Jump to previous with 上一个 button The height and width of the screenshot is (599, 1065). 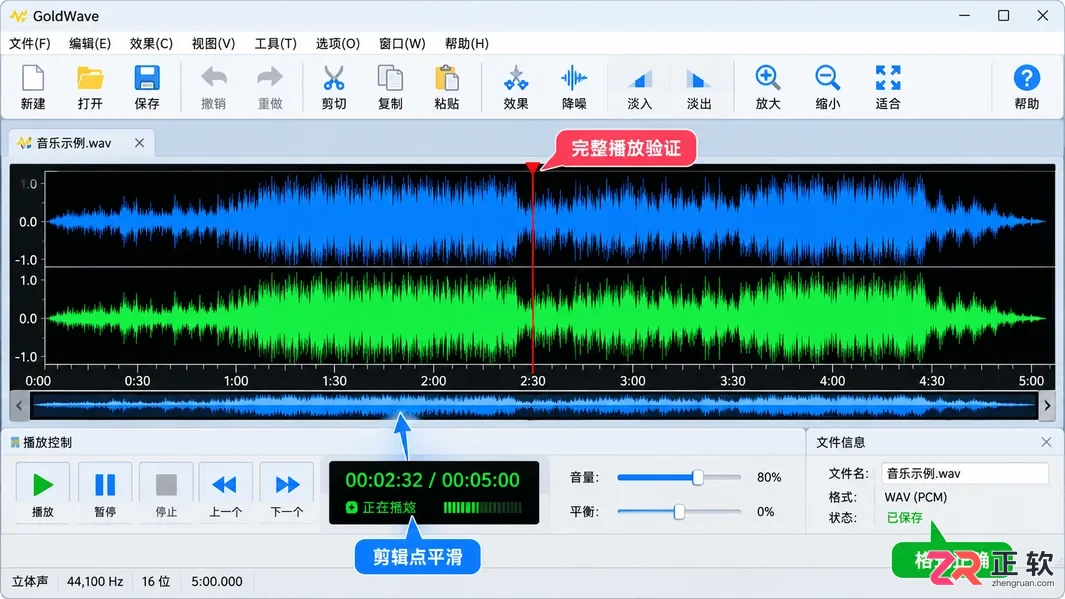tap(225, 492)
